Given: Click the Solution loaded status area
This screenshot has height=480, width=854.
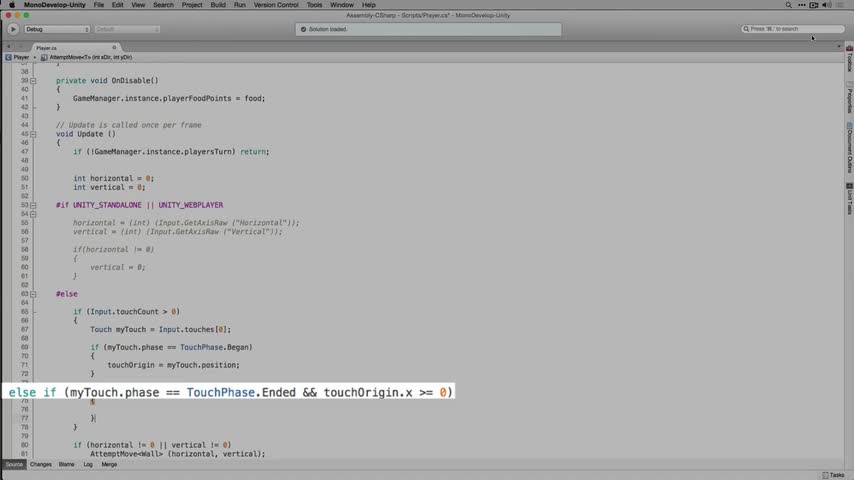Looking at the screenshot, I should (428, 29).
